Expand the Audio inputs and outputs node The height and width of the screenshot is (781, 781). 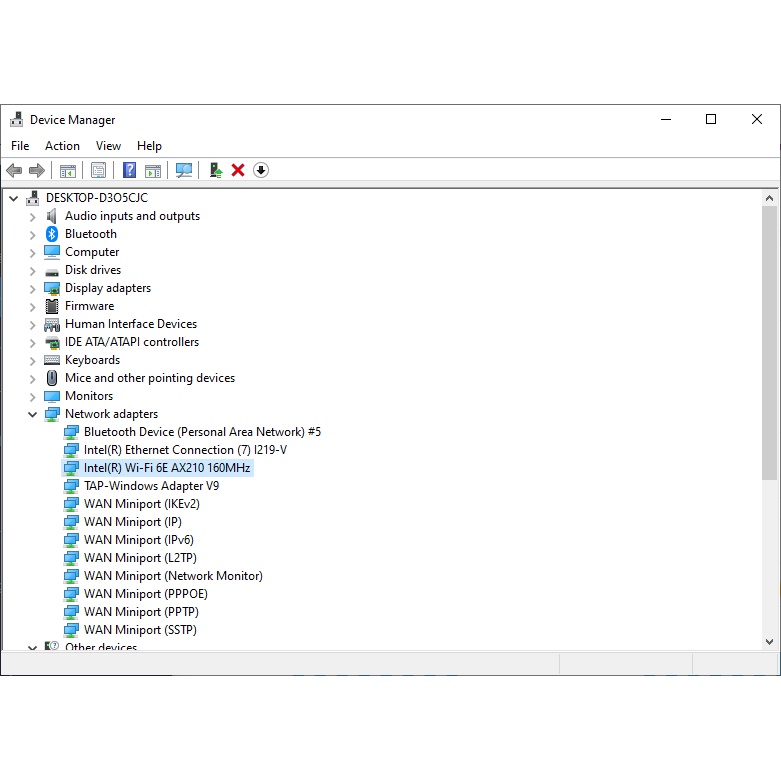[x=32, y=216]
